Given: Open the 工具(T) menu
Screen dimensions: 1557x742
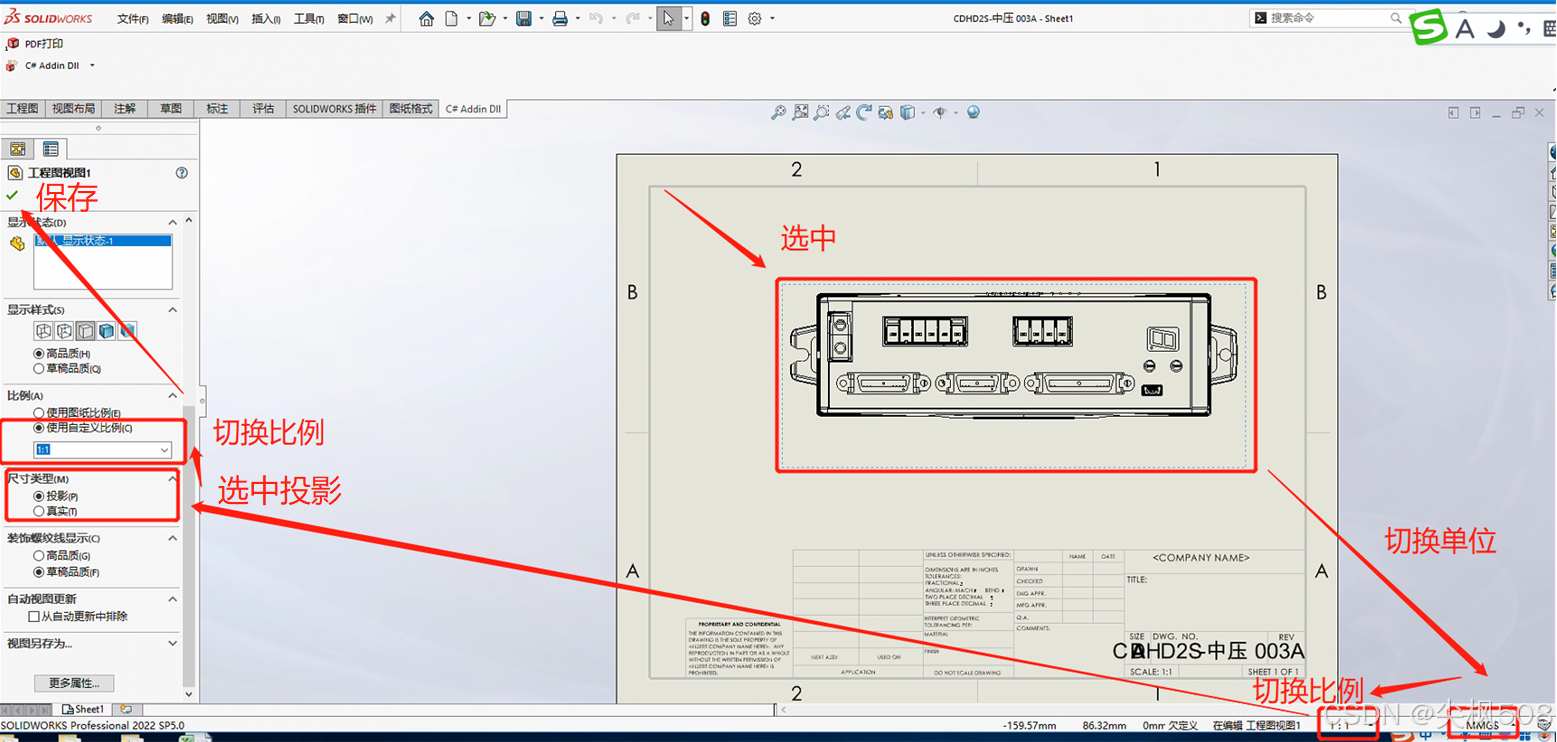Looking at the screenshot, I should pyautogui.click(x=310, y=19).
